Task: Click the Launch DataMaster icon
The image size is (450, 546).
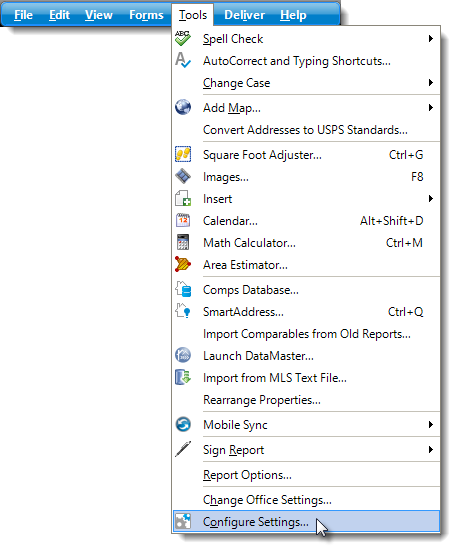Action: [x=183, y=355]
